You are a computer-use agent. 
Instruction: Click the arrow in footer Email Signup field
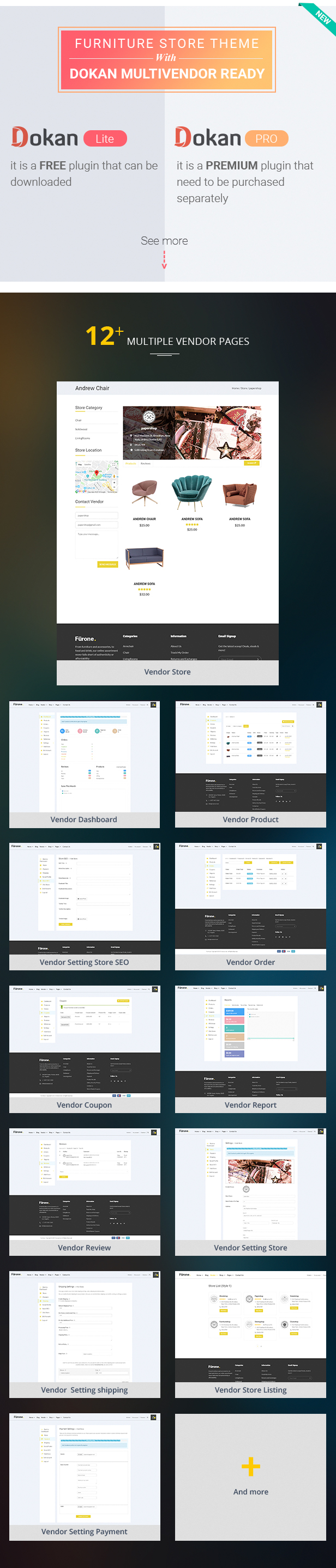coord(257,659)
